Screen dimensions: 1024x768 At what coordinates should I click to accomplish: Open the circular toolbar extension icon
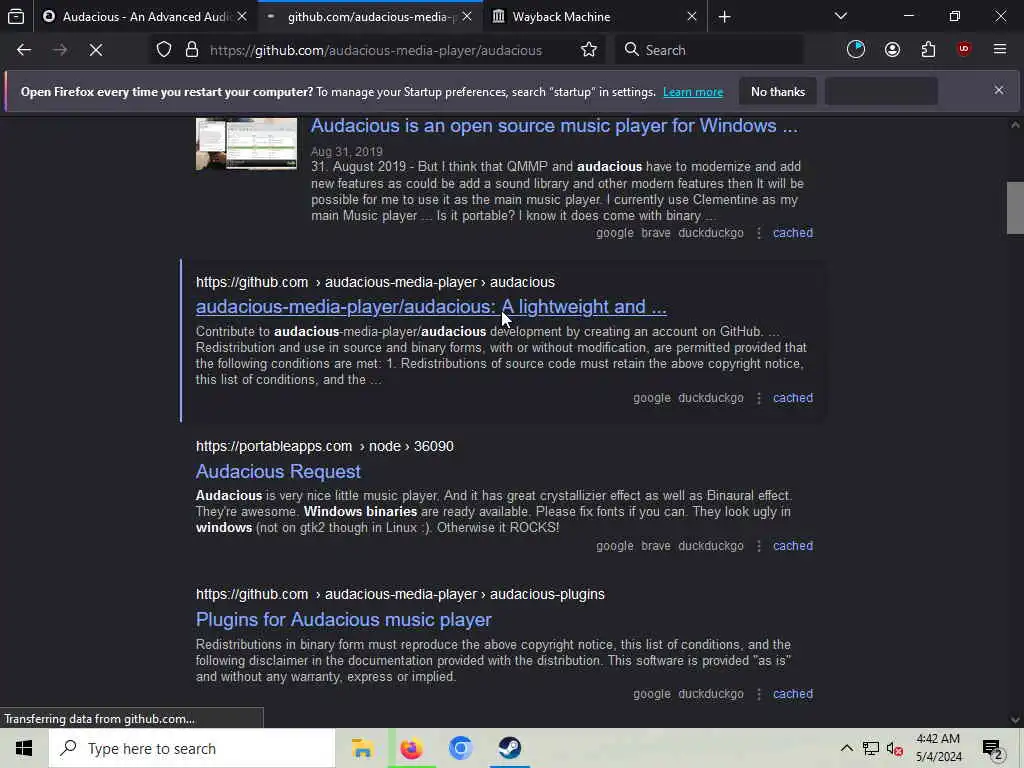pyautogui.click(x=856, y=50)
